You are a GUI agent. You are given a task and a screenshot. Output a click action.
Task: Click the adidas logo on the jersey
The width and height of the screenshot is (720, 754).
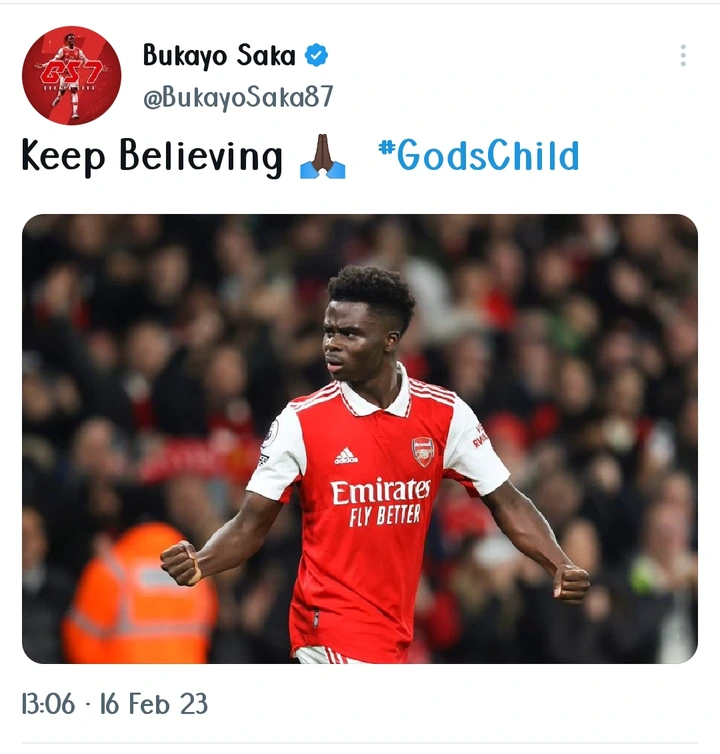[x=346, y=456]
